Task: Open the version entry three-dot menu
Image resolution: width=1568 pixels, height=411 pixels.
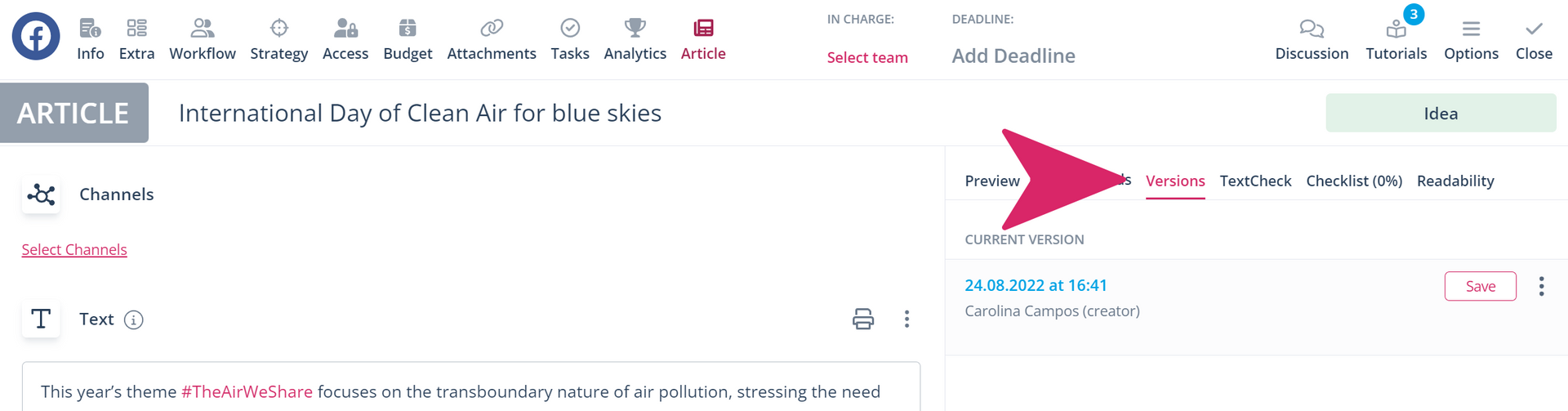Action: tap(1541, 286)
